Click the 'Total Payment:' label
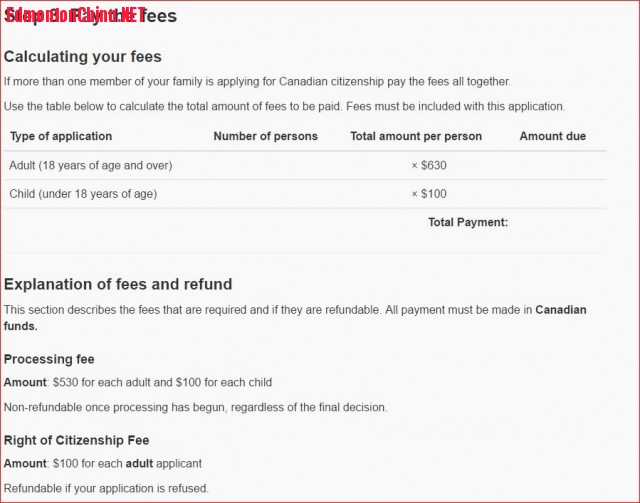Screen dimensions: 640x503 pyautogui.click(x=468, y=222)
